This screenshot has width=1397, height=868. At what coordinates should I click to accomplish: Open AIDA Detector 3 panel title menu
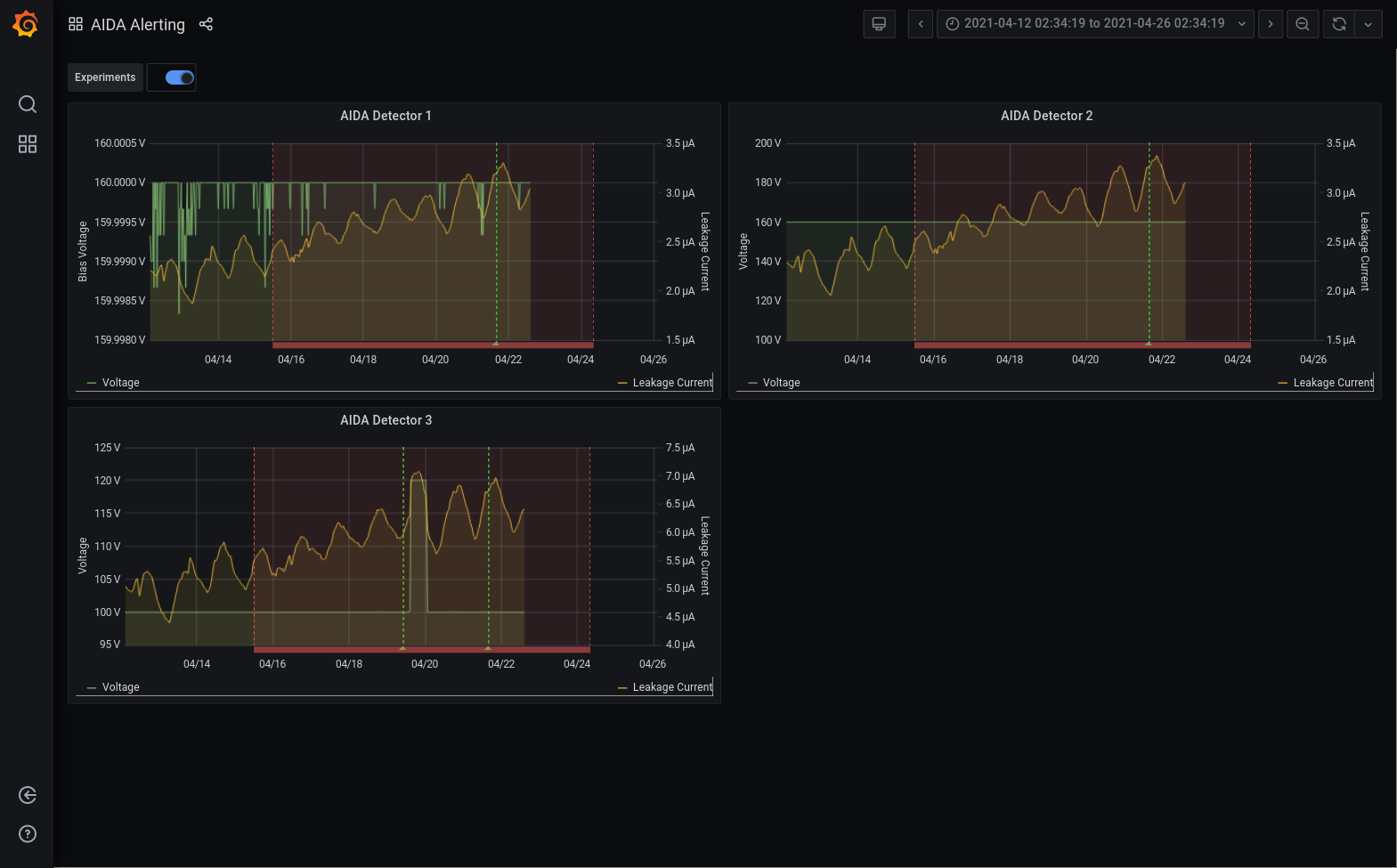coord(386,420)
